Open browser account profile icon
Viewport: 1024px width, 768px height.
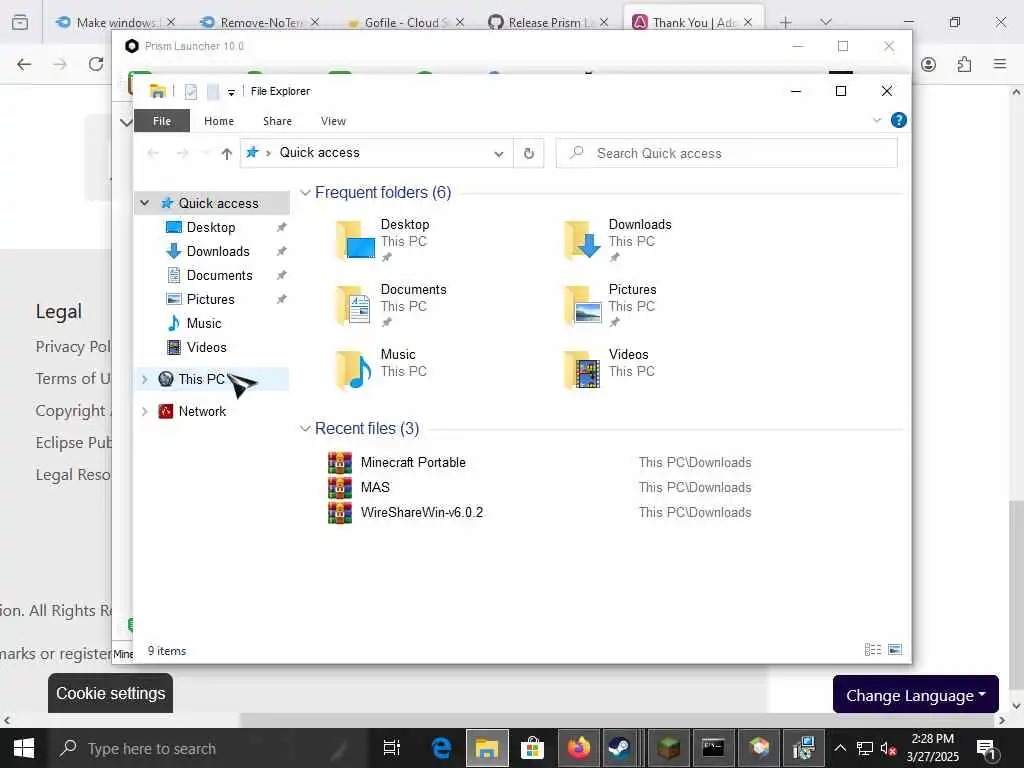click(928, 64)
